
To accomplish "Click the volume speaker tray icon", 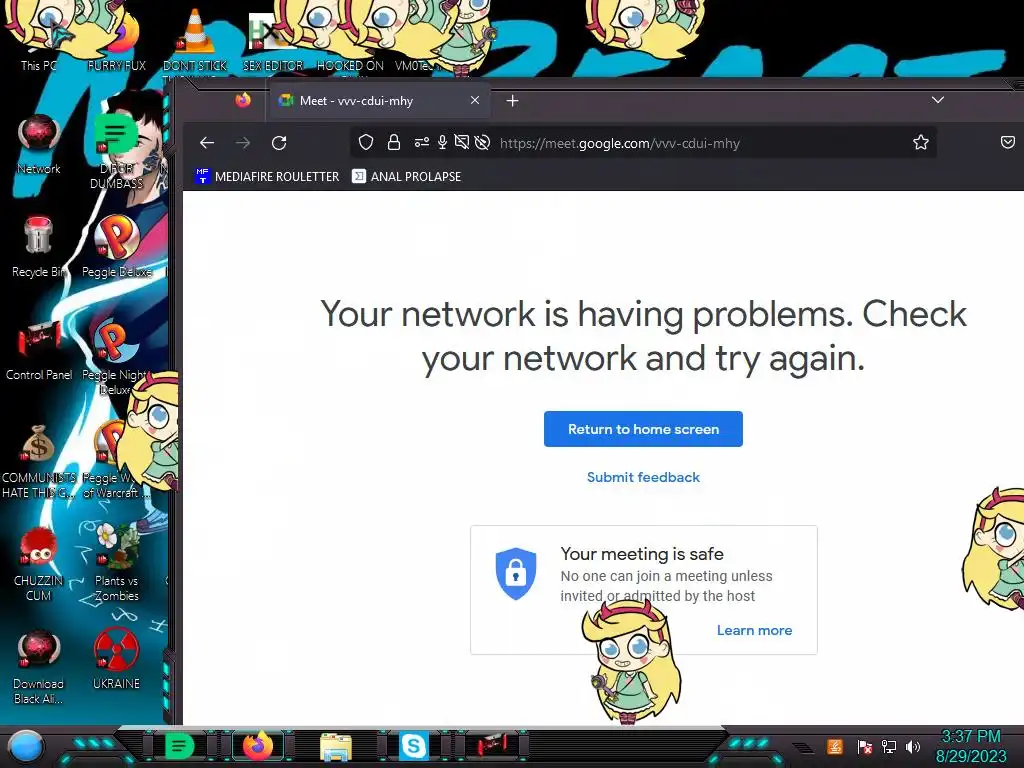I will 913,746.
